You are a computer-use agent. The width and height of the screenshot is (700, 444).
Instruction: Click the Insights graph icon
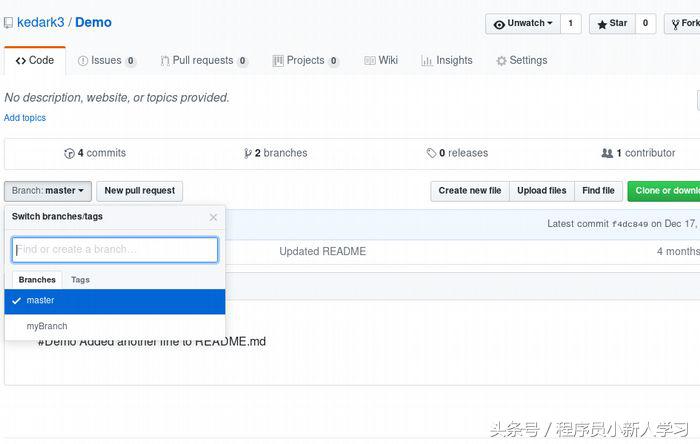427,61
